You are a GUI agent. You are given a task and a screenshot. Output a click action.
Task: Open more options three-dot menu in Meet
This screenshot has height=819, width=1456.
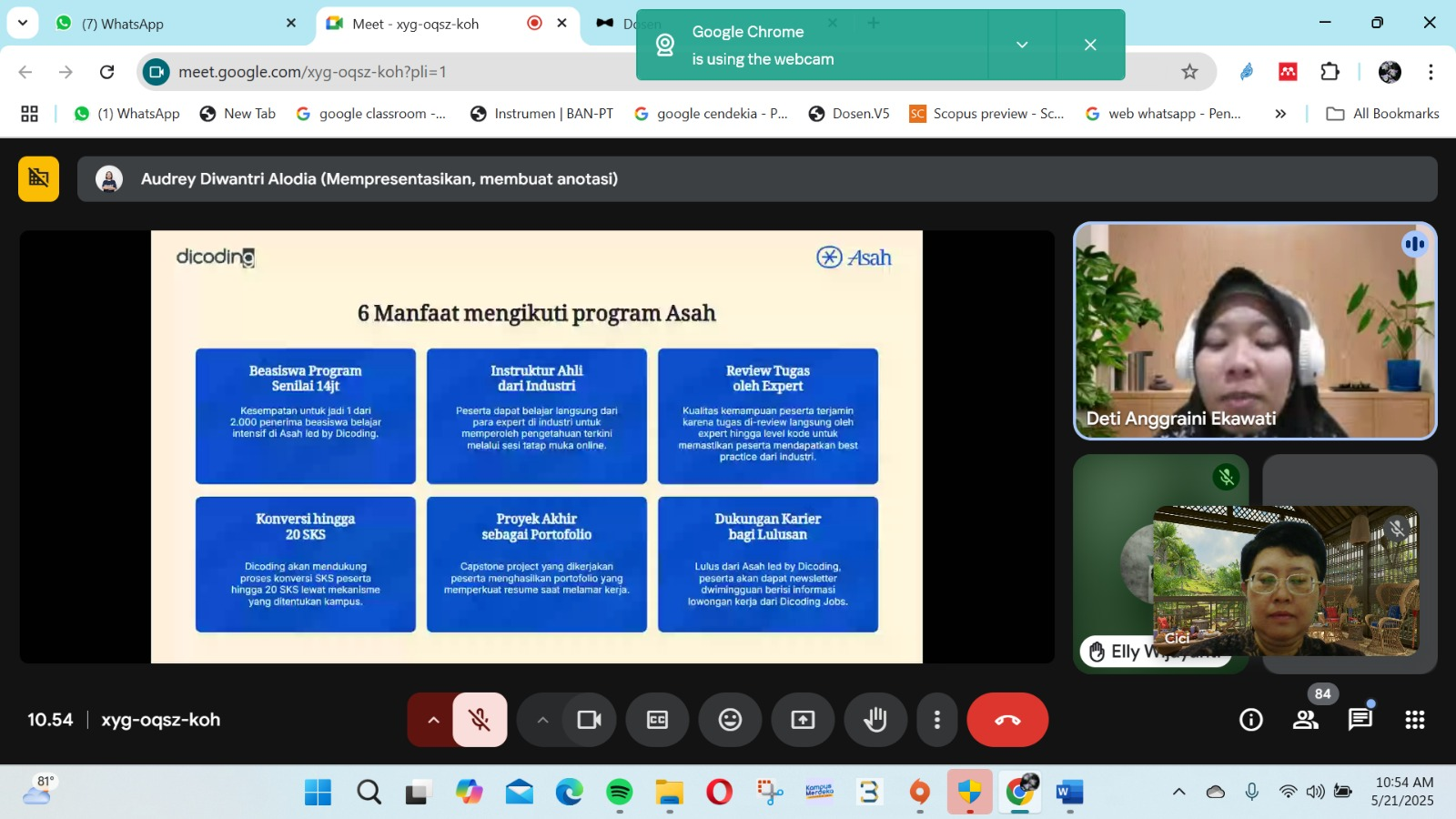[937, 720]
